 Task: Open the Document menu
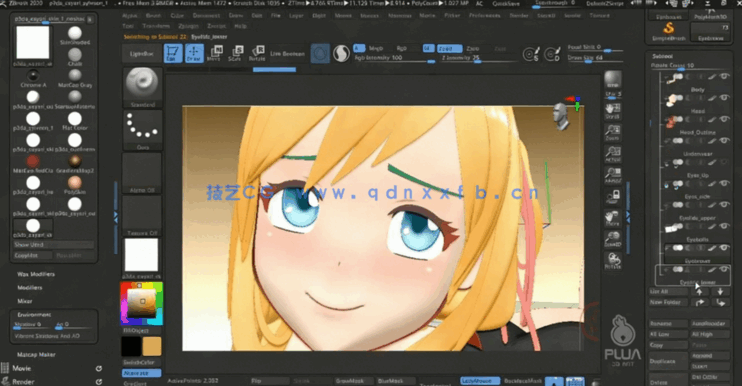pos(206,16)
